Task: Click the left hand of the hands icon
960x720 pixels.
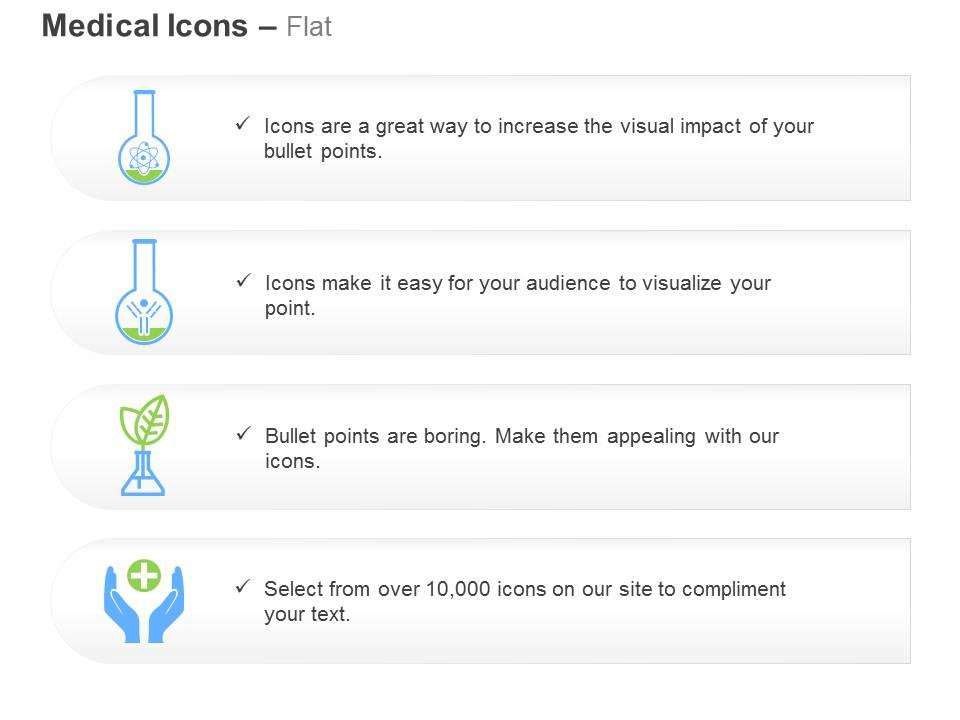Action: (x=122, y=605)
